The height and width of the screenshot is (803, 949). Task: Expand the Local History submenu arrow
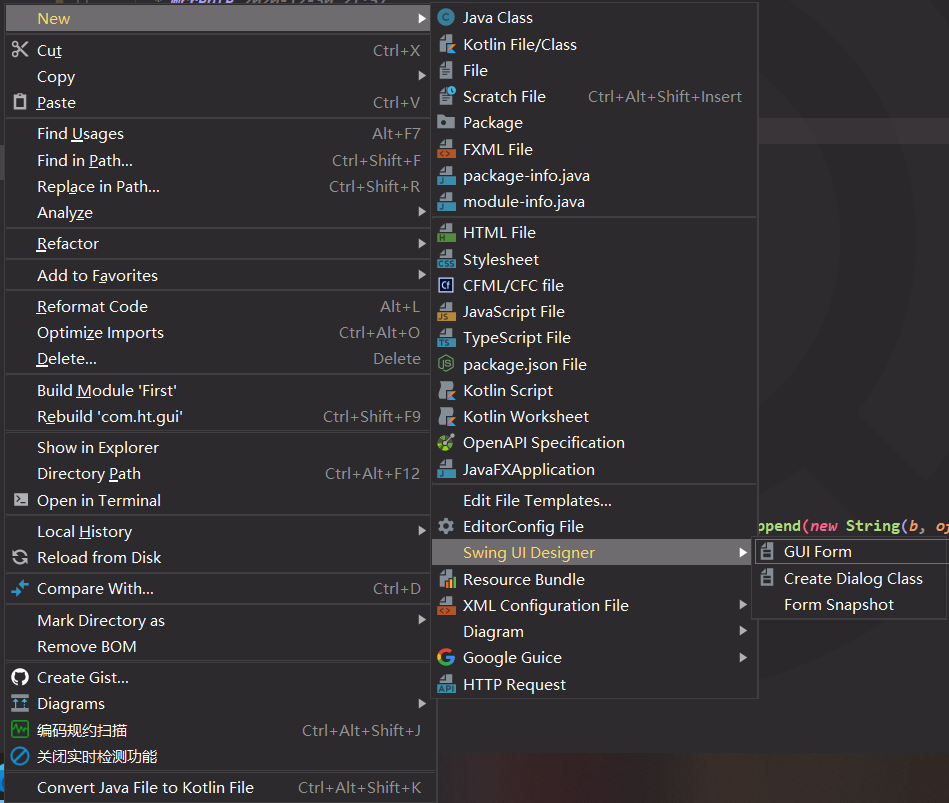[422, 531]
